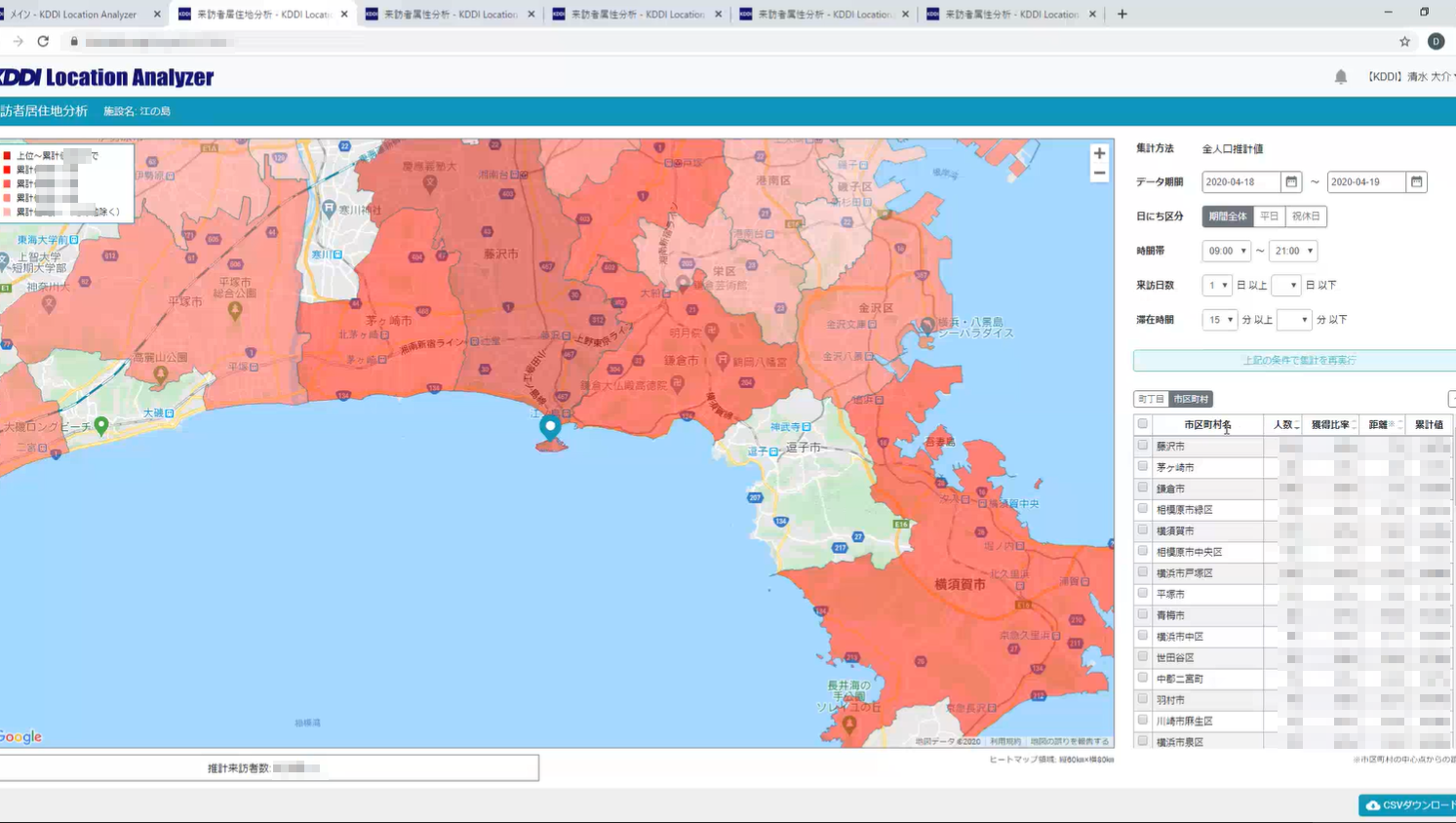
Task: Open the start date calendar picker icon
Action: click(x=1291, y=181)
